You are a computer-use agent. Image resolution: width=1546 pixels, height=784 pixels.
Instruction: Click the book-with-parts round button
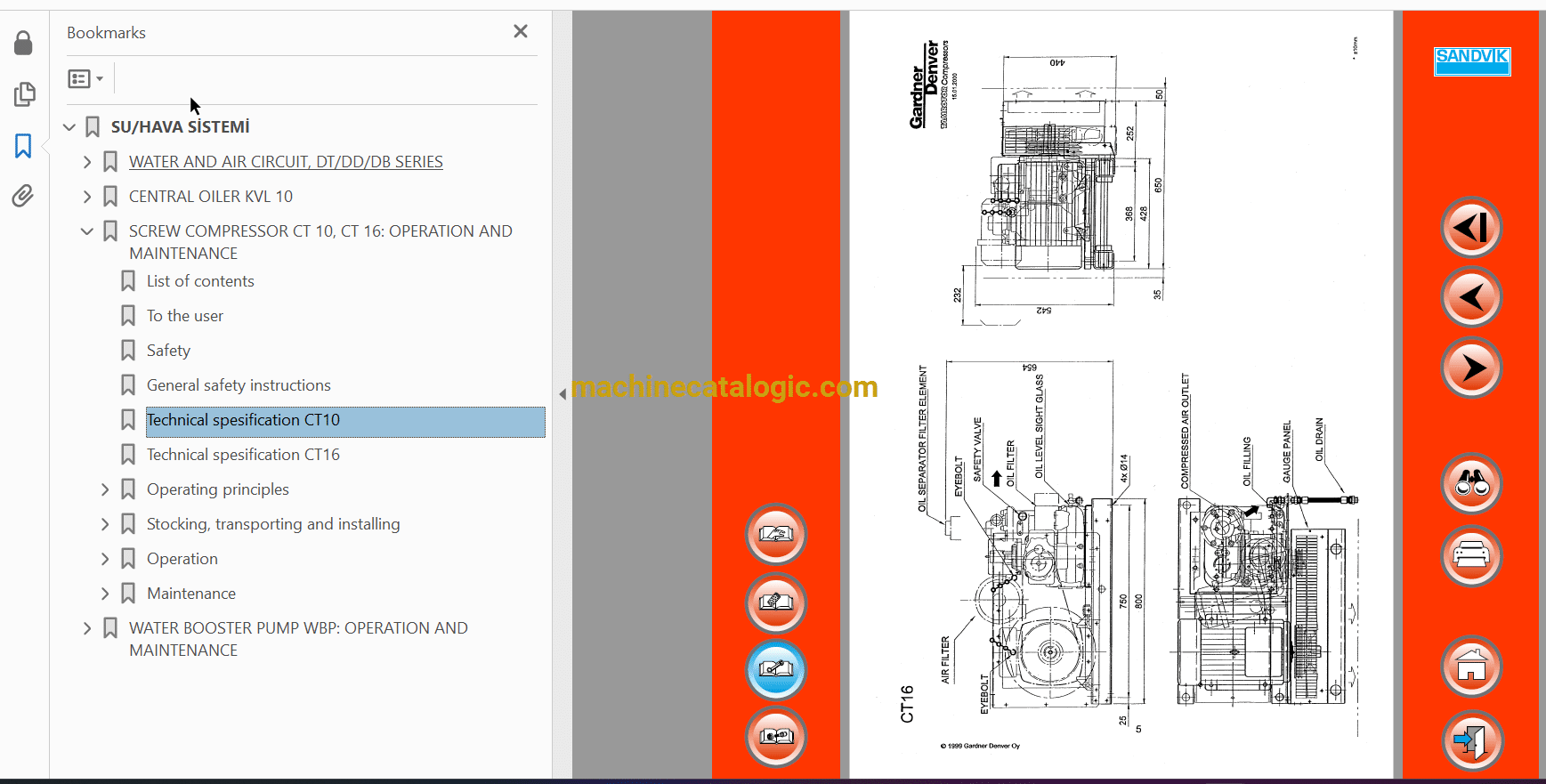coord(776,737)
